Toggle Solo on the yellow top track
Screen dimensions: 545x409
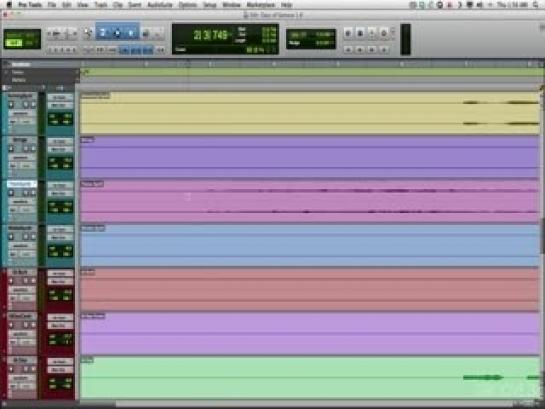(x=25, y=105)
